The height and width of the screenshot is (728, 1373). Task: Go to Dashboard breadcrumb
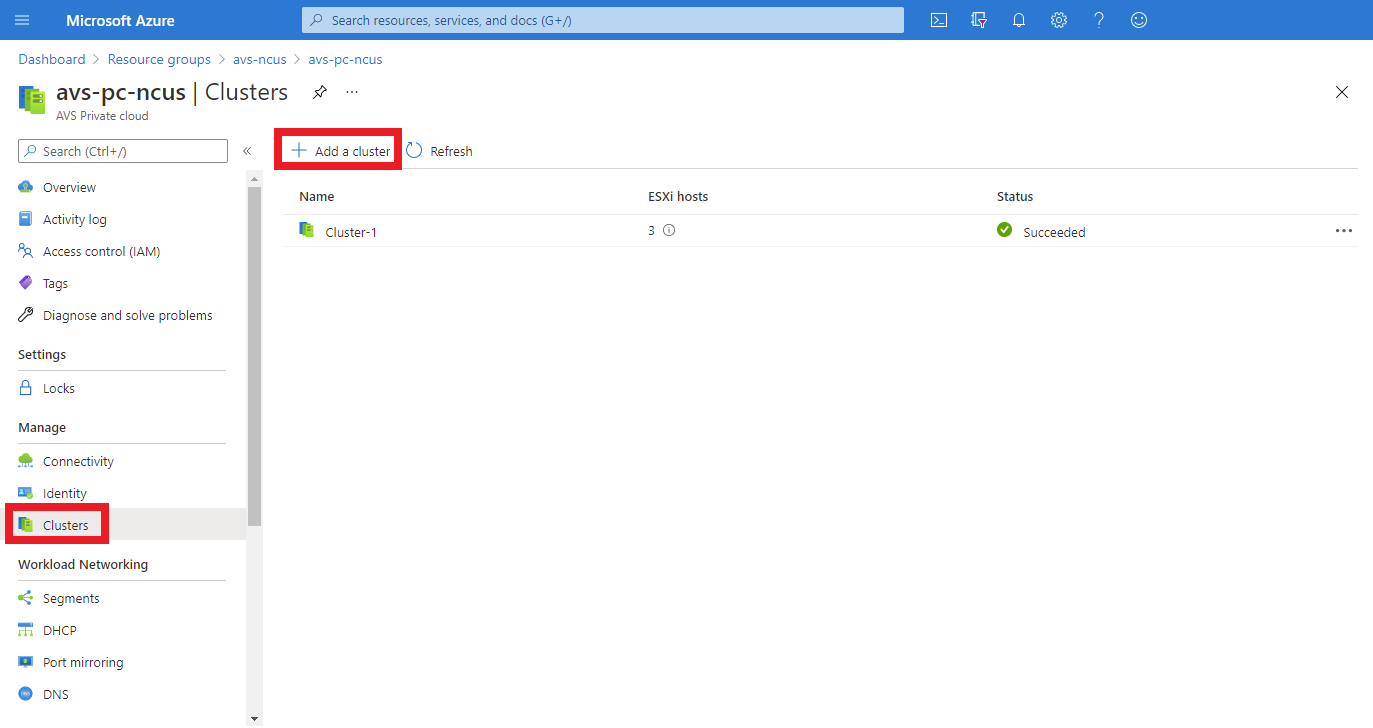52,59
